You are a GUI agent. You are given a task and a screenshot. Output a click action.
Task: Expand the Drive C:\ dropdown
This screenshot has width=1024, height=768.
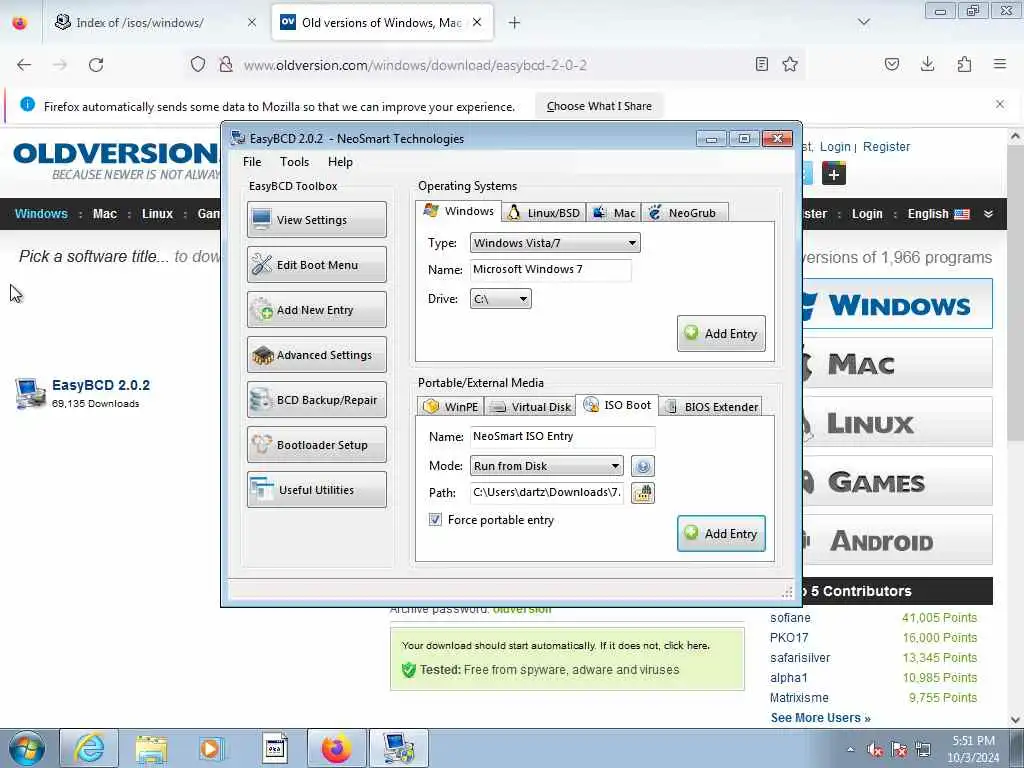[501, 299]
